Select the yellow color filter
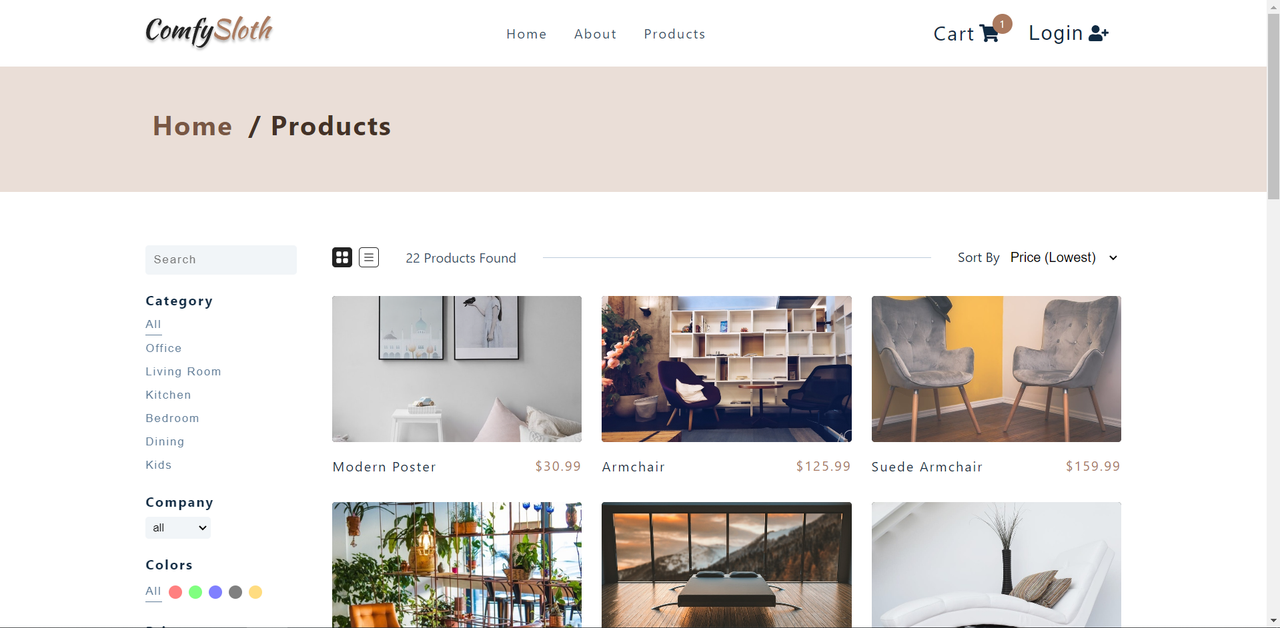The height and width of the screenshot is (628, 1280). (255, 592)
